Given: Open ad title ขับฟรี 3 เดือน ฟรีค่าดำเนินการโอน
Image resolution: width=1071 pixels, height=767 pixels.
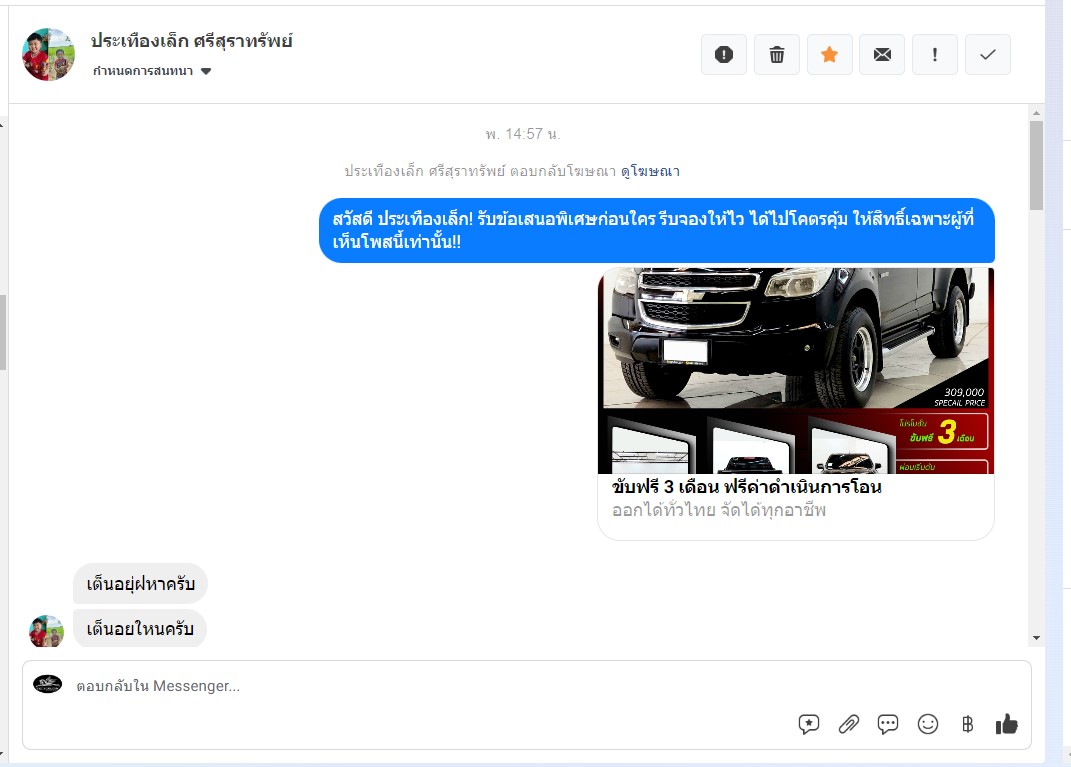Looking at the screenshot, I should click(747, 486).
